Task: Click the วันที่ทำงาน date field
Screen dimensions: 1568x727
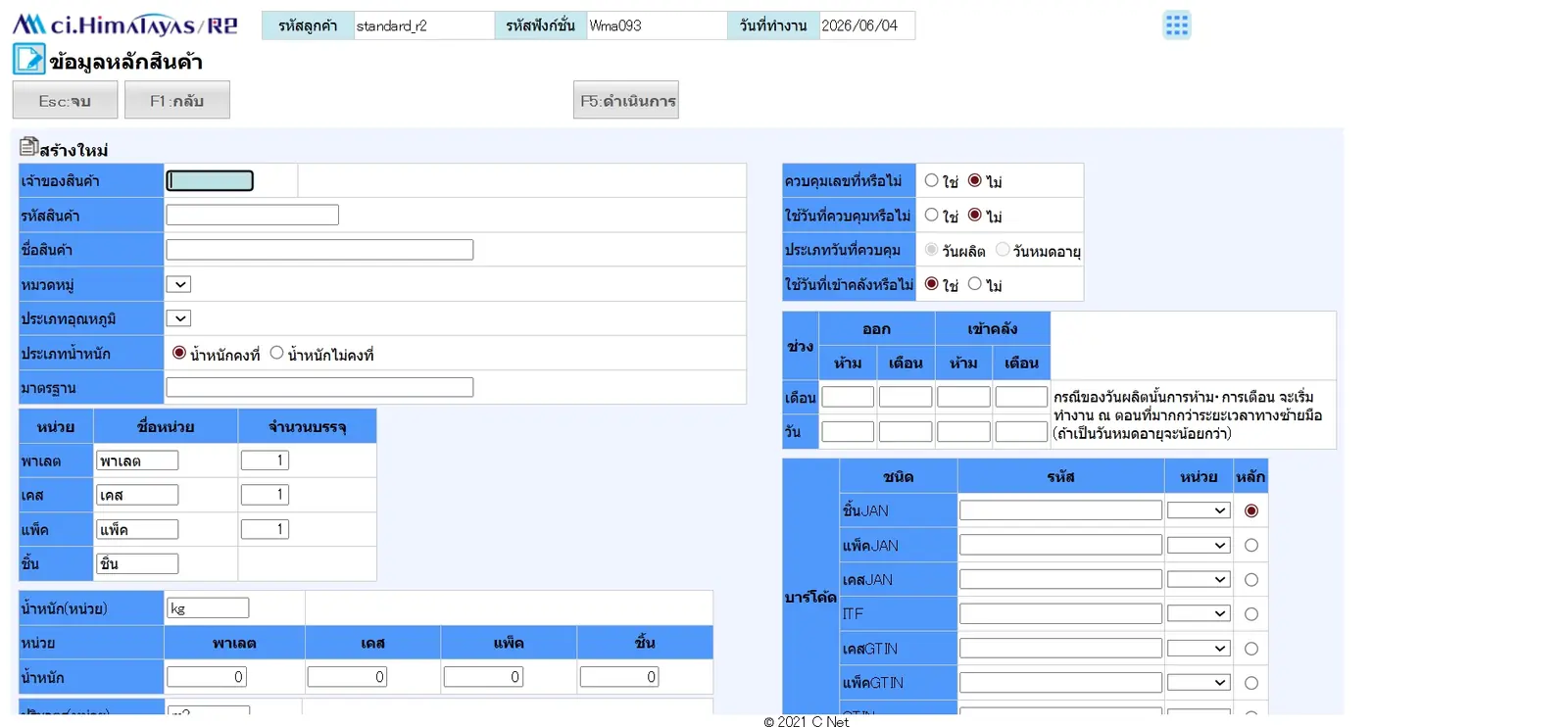Action: coord(866,25)
